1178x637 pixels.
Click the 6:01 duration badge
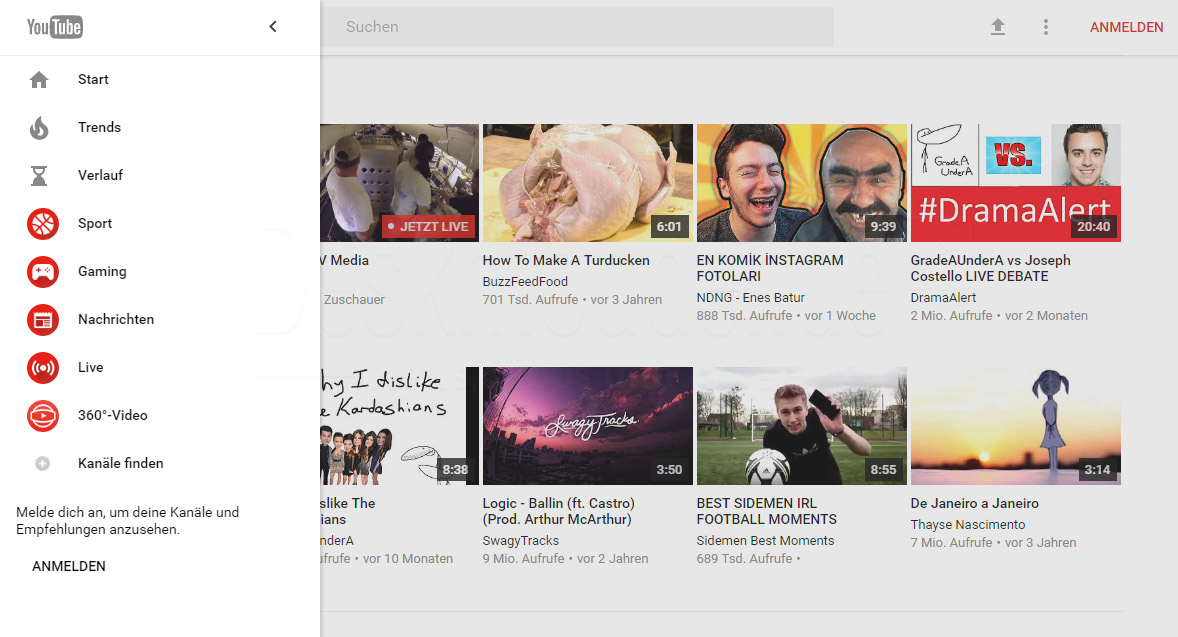(669, 227)
